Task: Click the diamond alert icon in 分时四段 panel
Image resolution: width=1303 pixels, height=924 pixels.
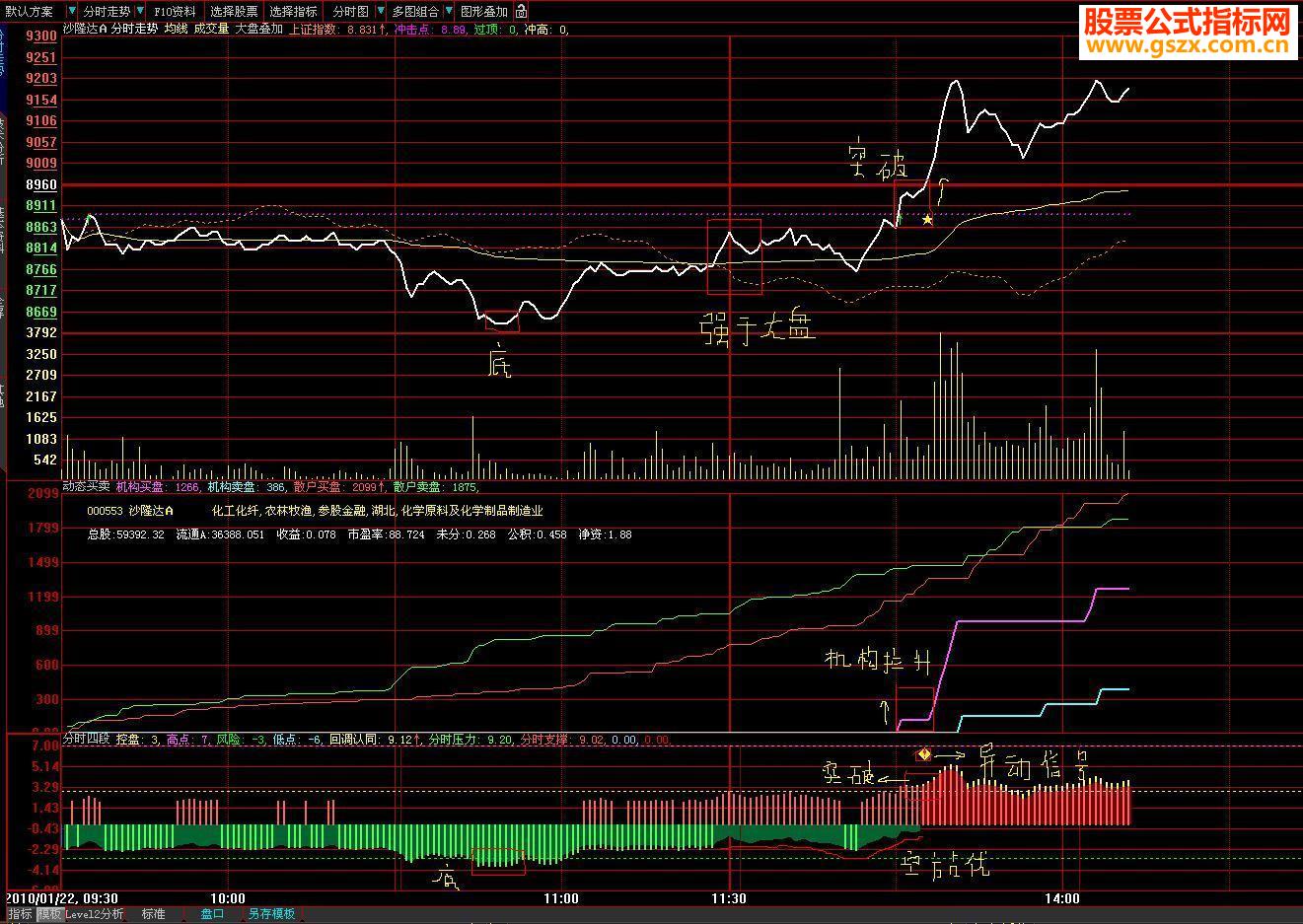Action: pyautogui.click(x=923, y=754)
